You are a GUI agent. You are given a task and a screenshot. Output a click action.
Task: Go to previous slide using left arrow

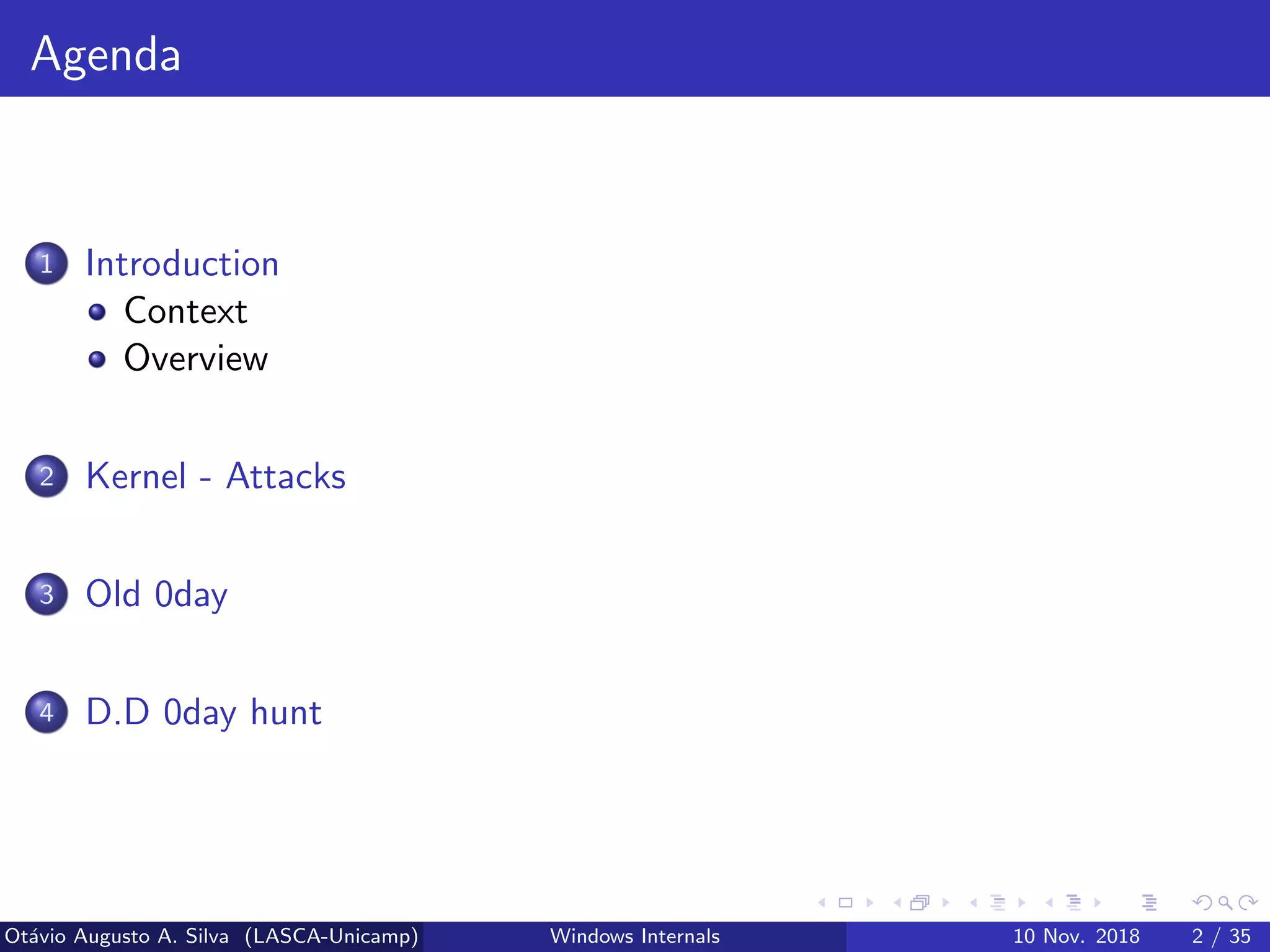[x=822, y=902]
